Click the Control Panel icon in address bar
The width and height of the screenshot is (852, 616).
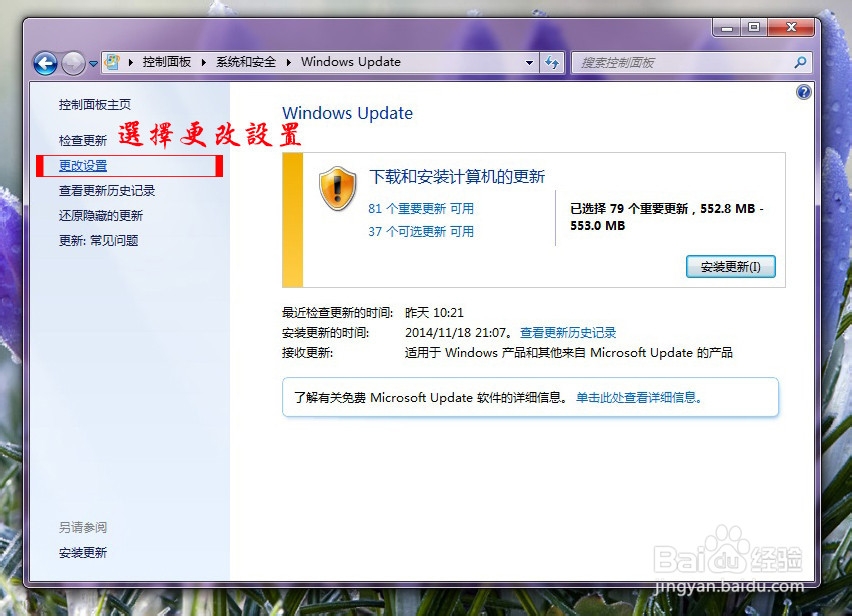click(x=112, y=62)
